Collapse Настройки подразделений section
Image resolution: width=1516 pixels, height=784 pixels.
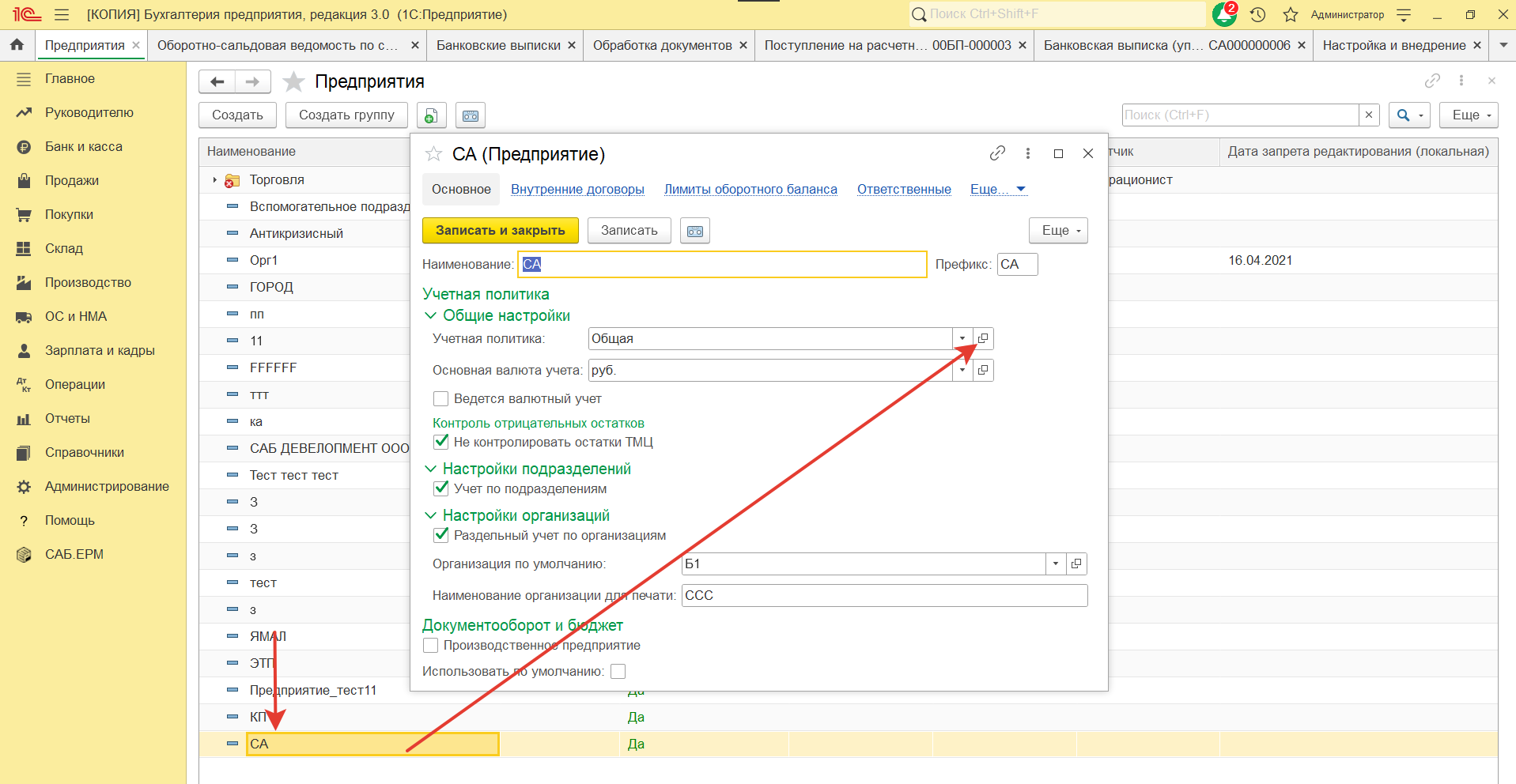431,469
